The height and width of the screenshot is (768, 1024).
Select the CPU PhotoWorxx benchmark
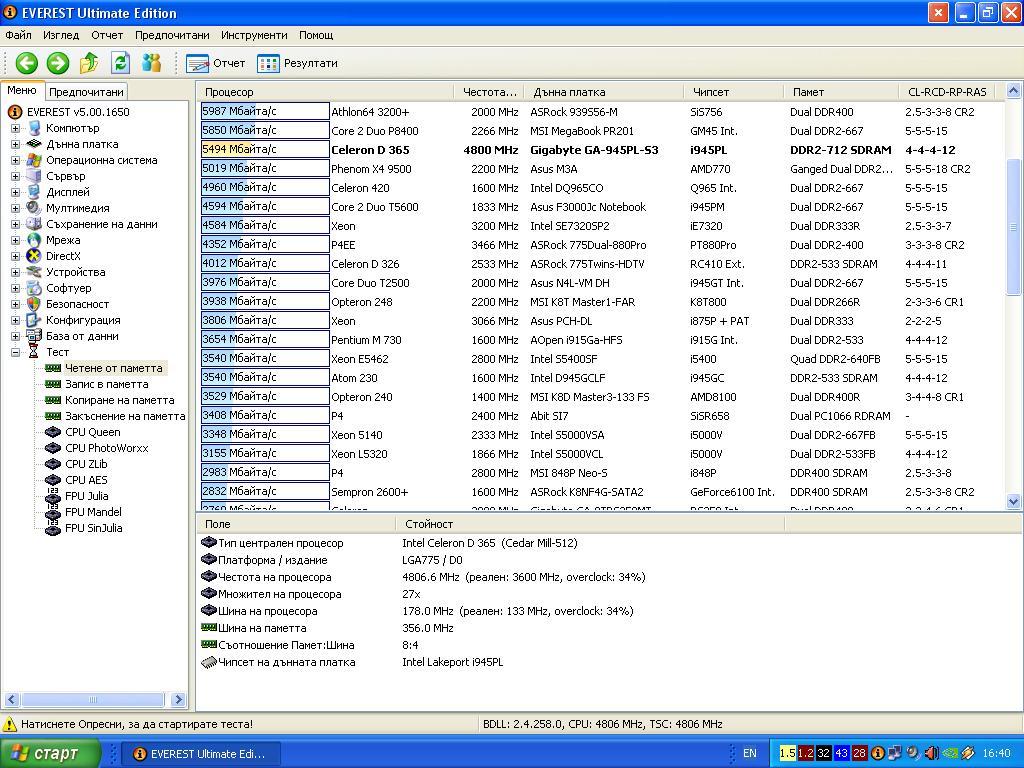click(106, 448)
